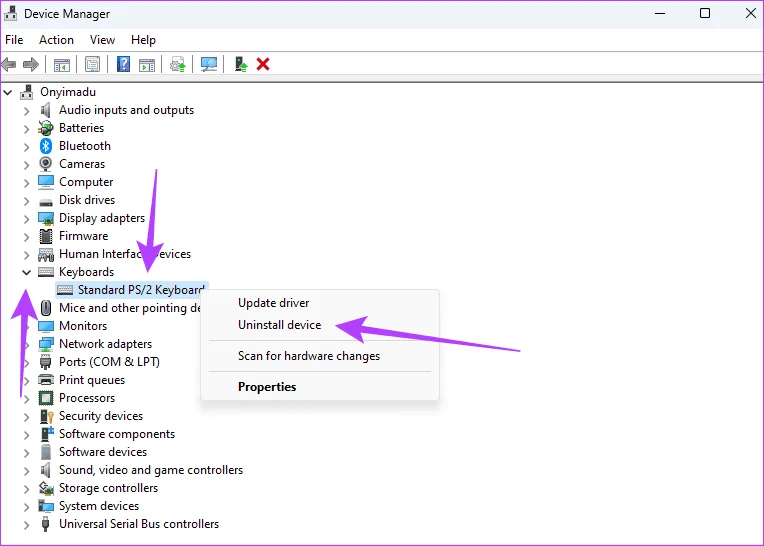Expand the Computer category arrow
This screenshot has height=546, width=764.
[x=26, y=183]
